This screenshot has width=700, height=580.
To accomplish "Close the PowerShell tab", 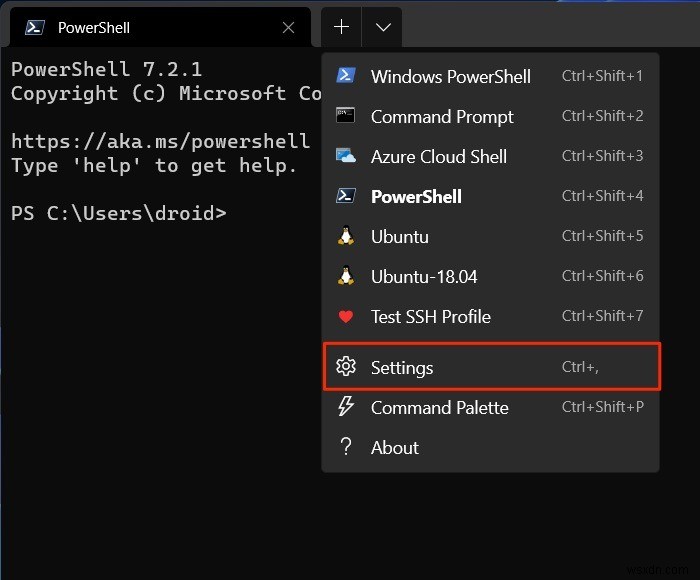I will coord(288,28).
